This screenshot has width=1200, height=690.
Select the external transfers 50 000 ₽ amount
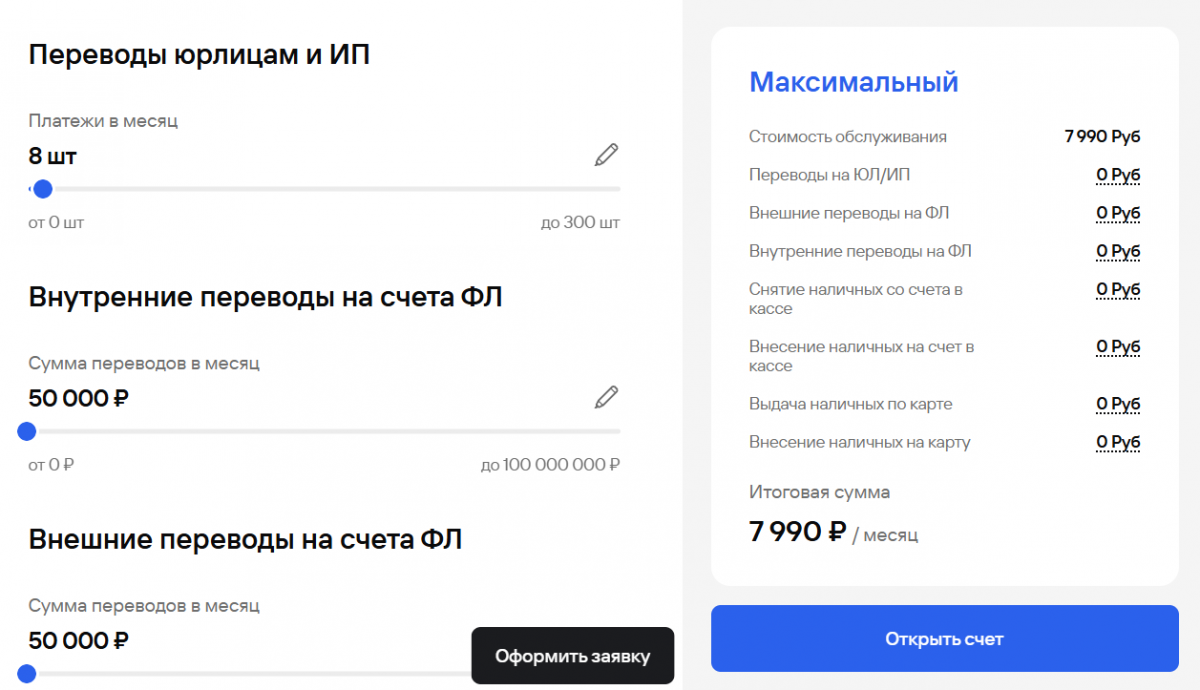[79, 640]
